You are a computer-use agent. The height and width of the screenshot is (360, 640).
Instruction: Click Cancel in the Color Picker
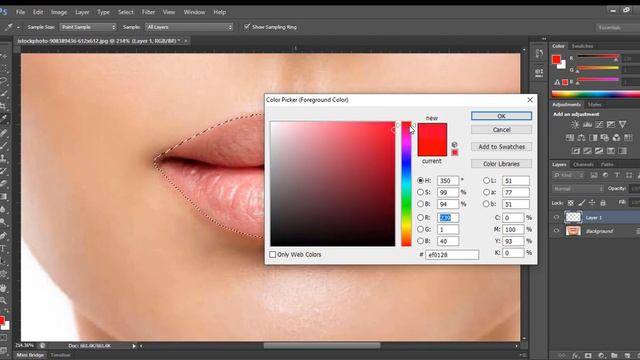coord(501,129)
